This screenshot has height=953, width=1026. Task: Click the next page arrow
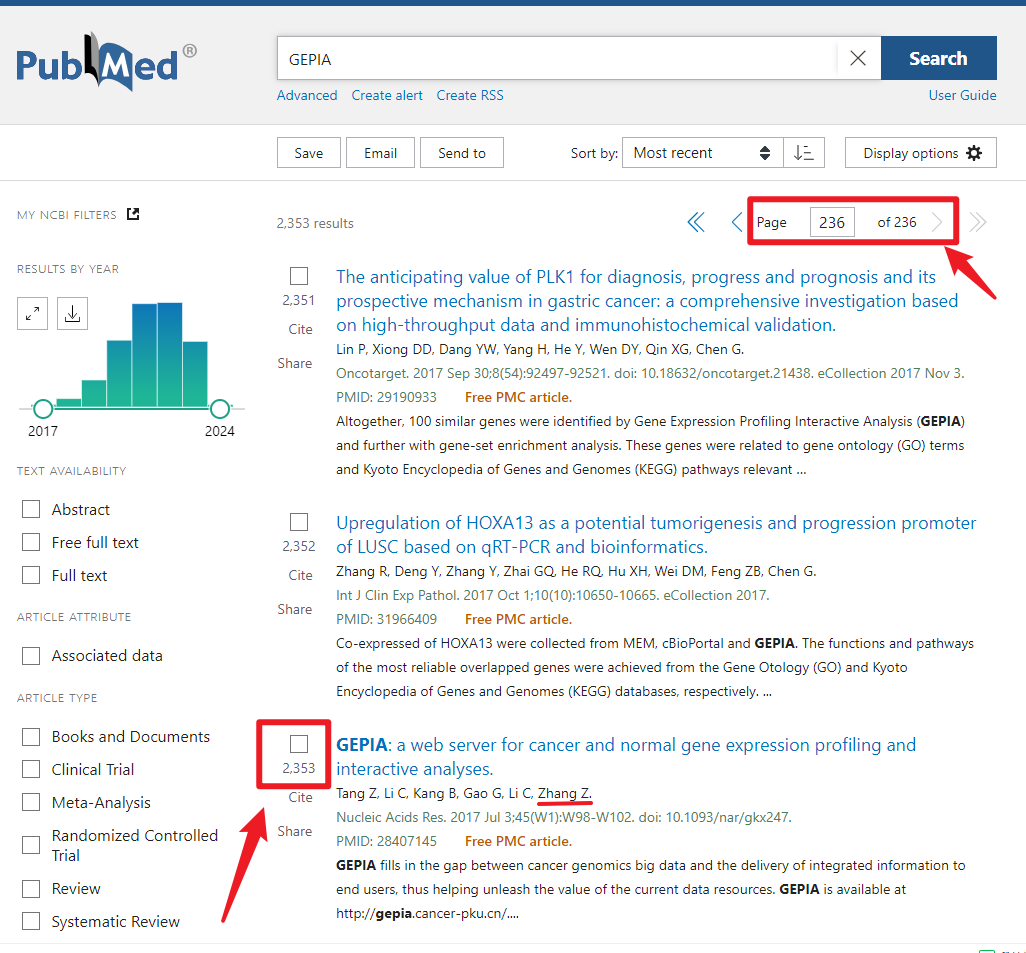937,223
